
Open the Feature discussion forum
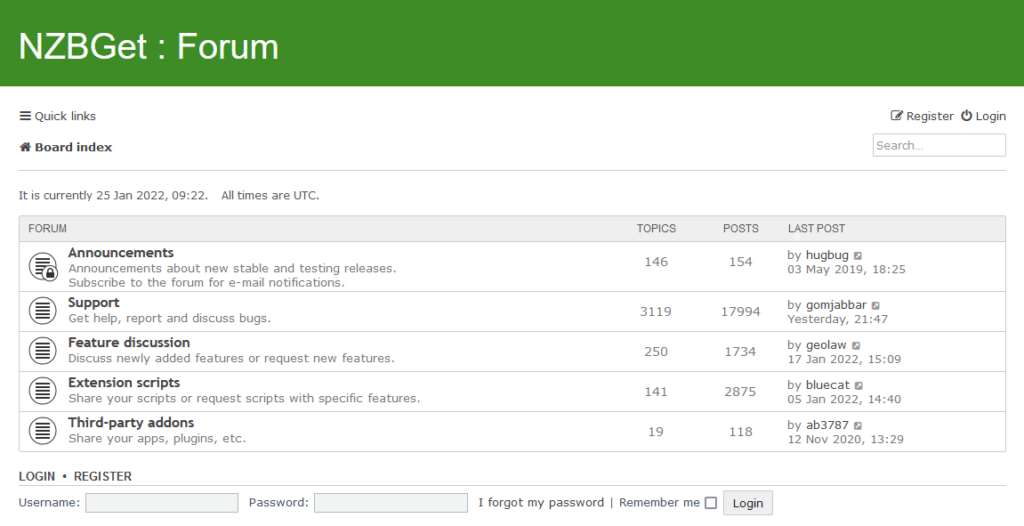click(129, 342)
